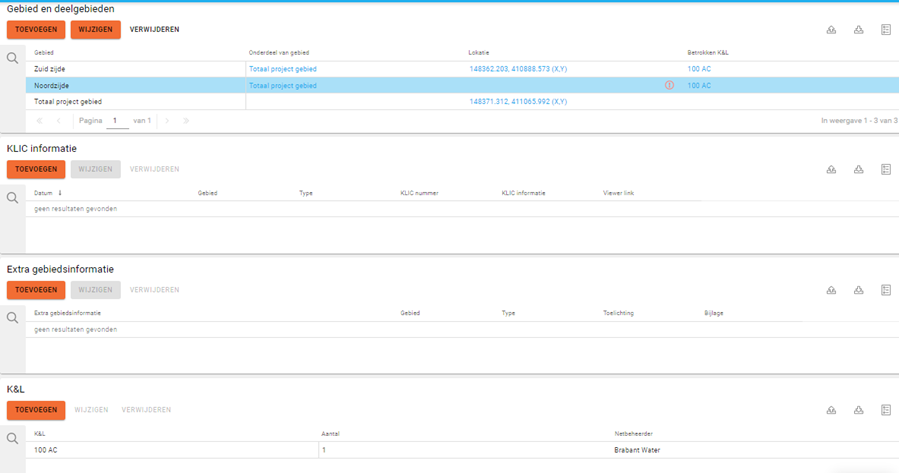Click the download icon in Gebied en deelgebieden
The width and height of the screenshot is (899, 473).
858,30
